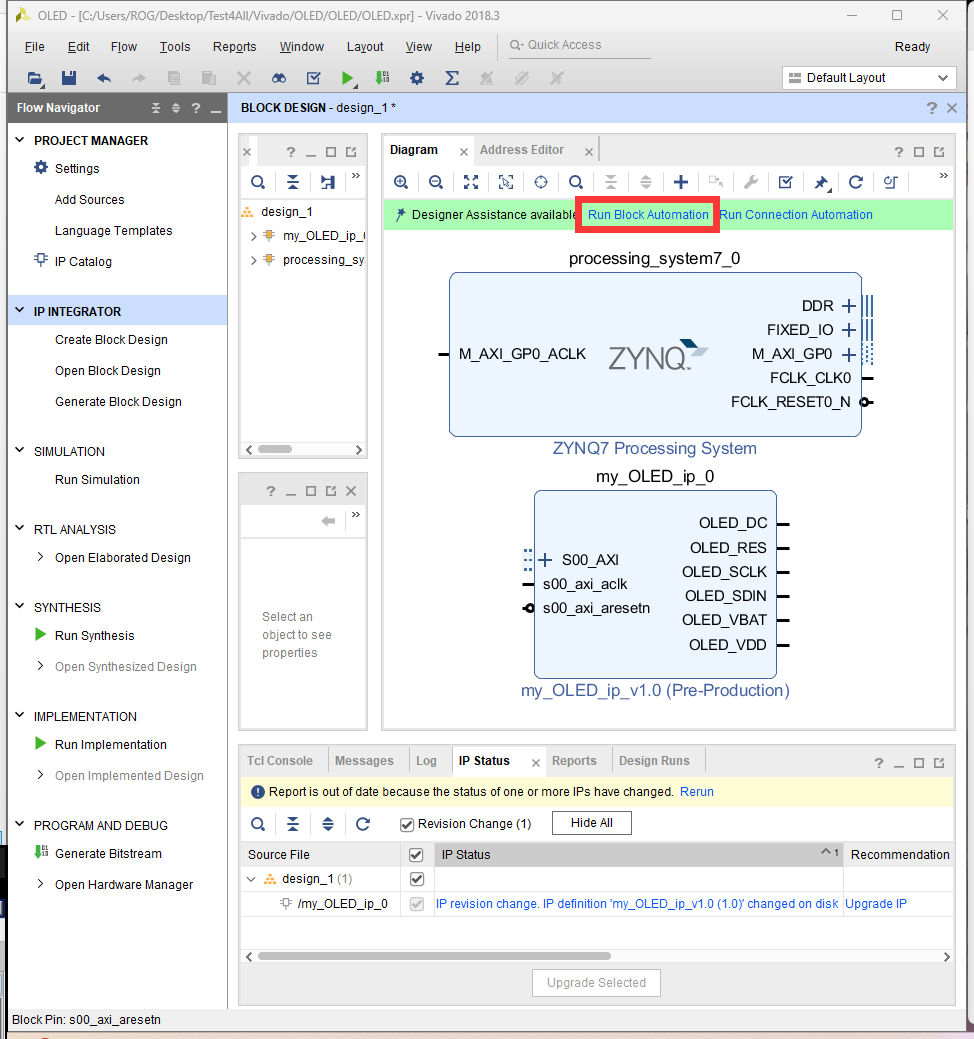Expand all rows in IP Status toolbar

coord(328,824)
